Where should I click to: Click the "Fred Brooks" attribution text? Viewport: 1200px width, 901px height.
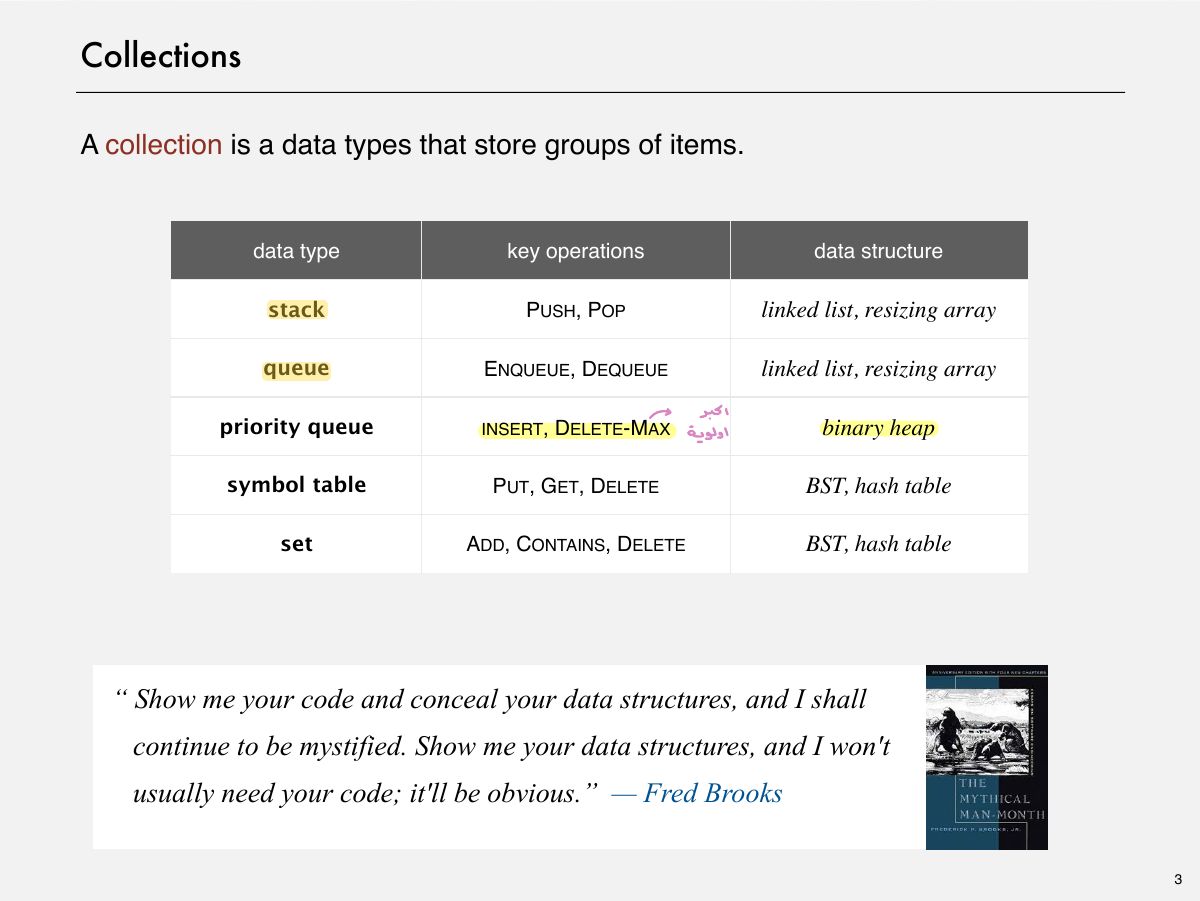[x=712, y=793]
